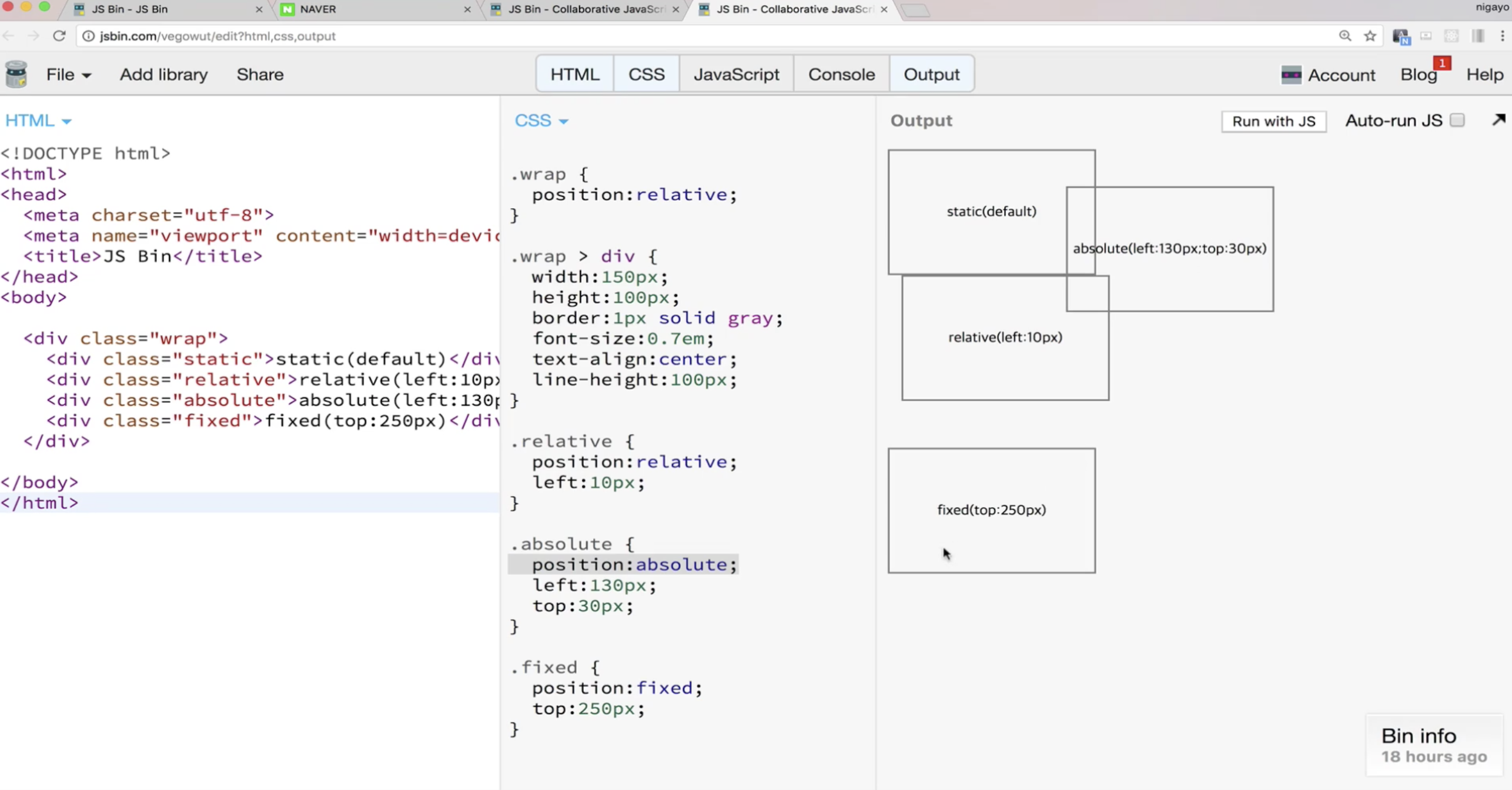
Task: Click the zoom magnifier icon in the address bar
Action: (x=1345, y=36)
